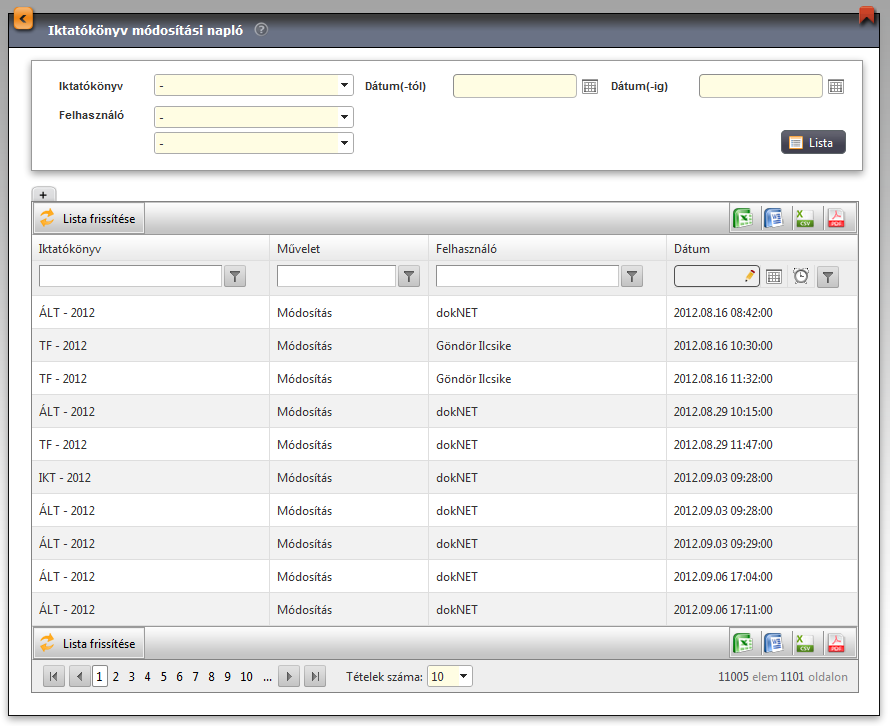Screen dimensions: 890x726
Task: Go to page 2
Action: coord(116,677)
